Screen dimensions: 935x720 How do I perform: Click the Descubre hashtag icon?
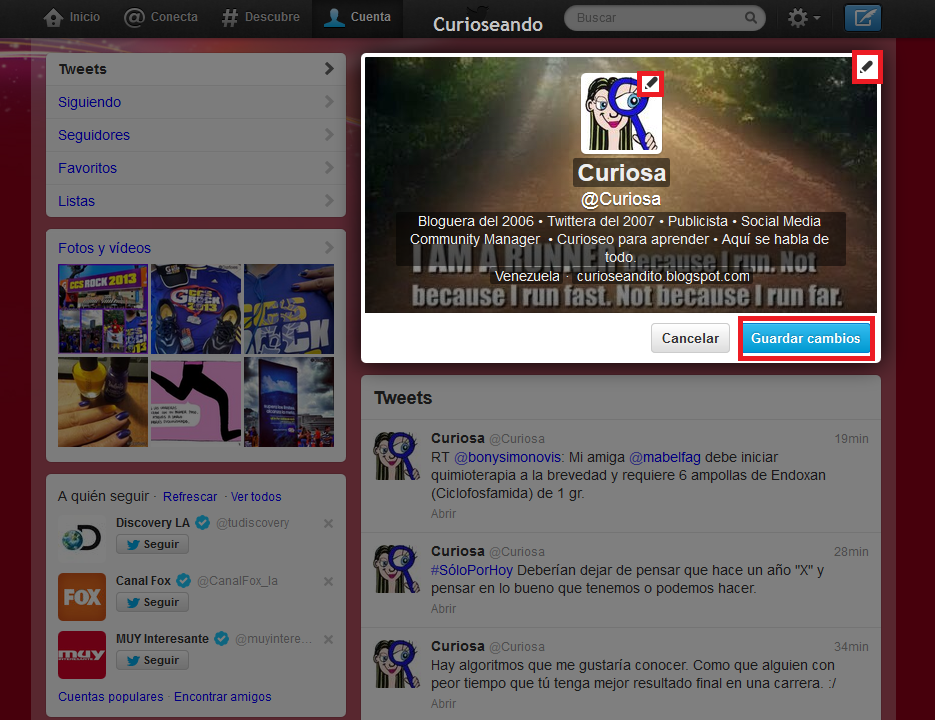click(228, 16)
